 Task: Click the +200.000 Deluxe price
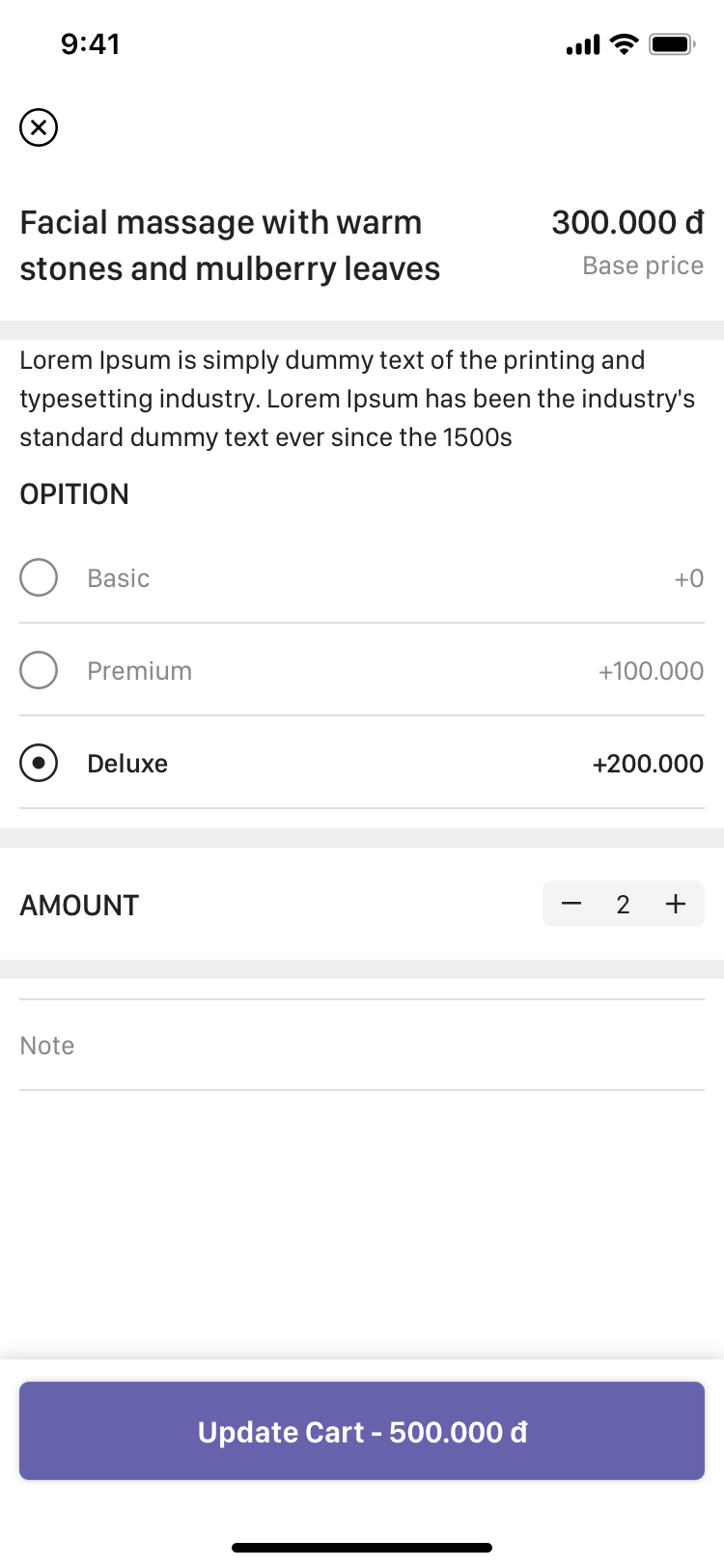coord(648,764)
